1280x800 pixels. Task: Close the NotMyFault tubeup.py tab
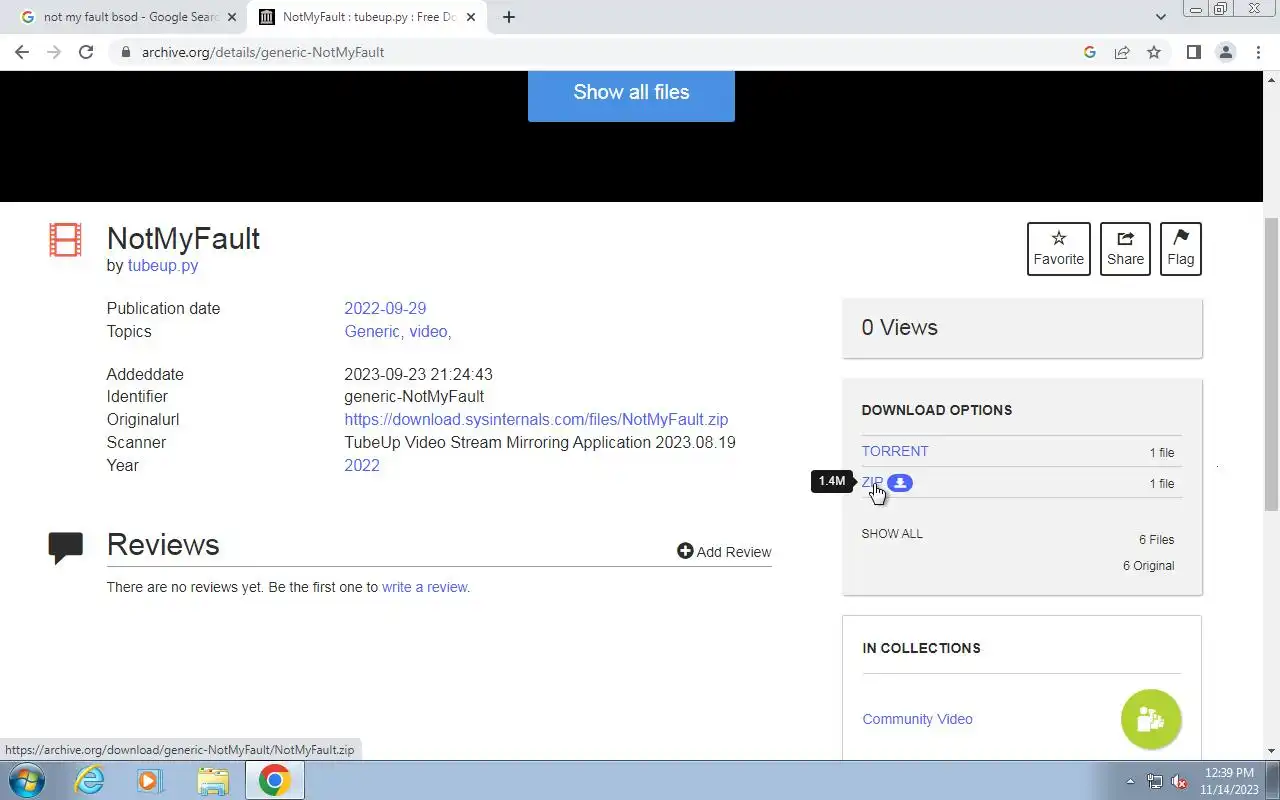[x=471, y=17]
